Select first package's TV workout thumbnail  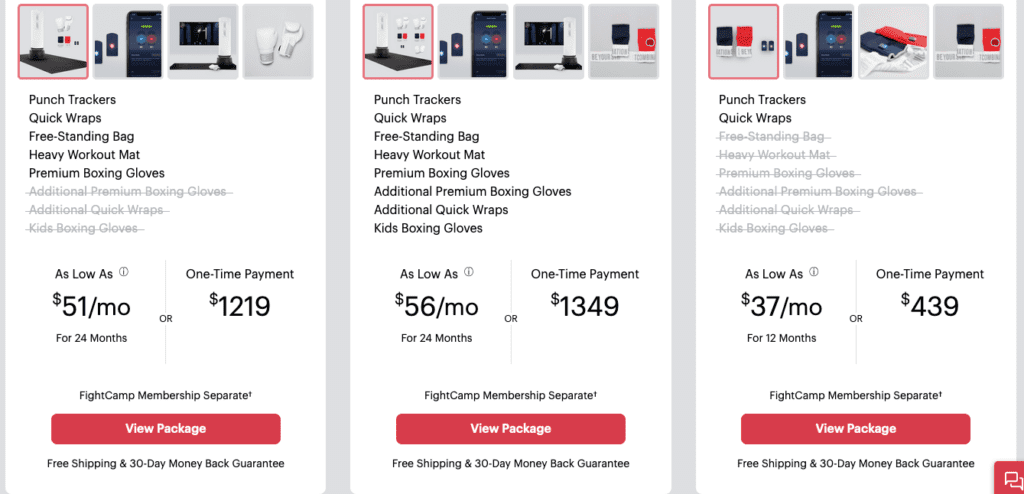click(x=203, y=42)
